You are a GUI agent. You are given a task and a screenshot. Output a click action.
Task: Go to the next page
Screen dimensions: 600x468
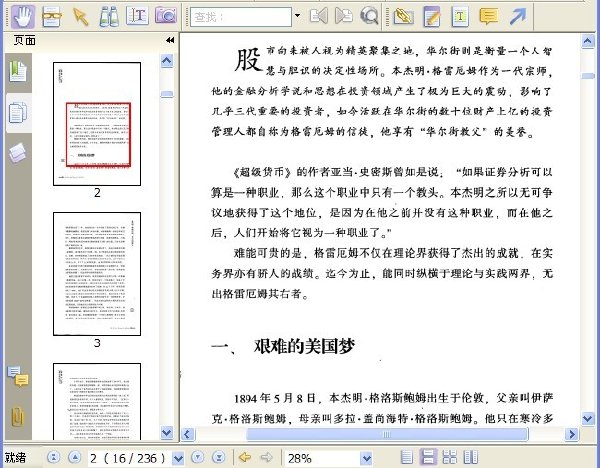click(198, 457)
